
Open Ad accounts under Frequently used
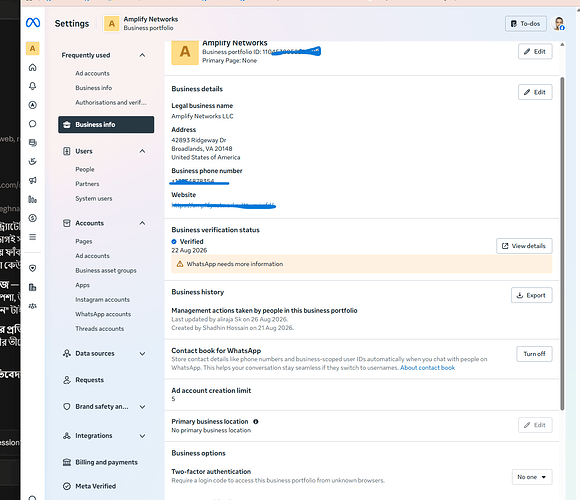[x=92, y=73]
